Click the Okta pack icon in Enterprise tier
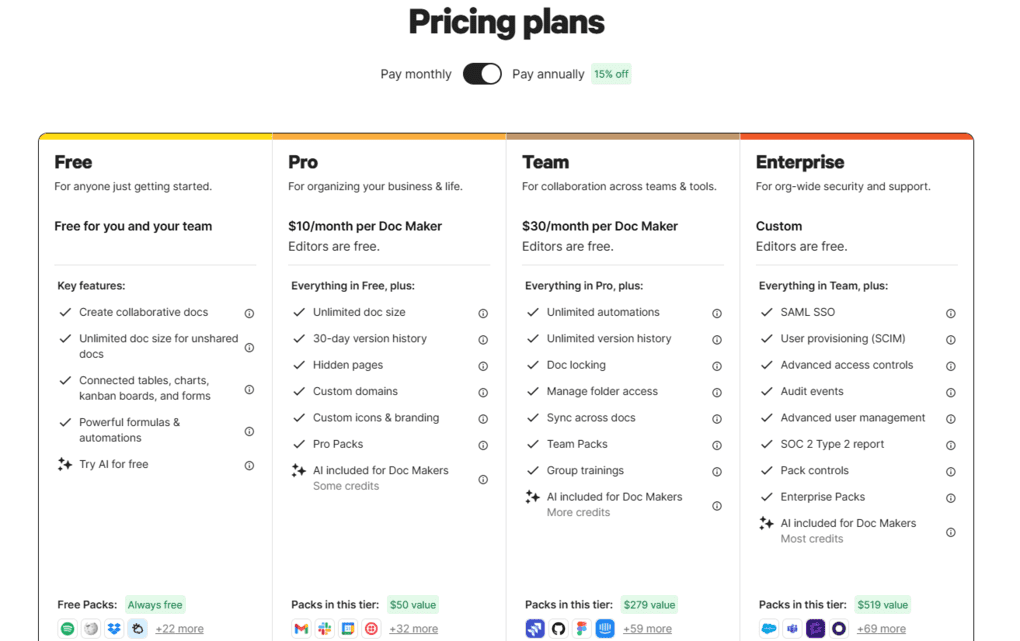Viewport: 1020px width, 641px height. click(838, 628)
